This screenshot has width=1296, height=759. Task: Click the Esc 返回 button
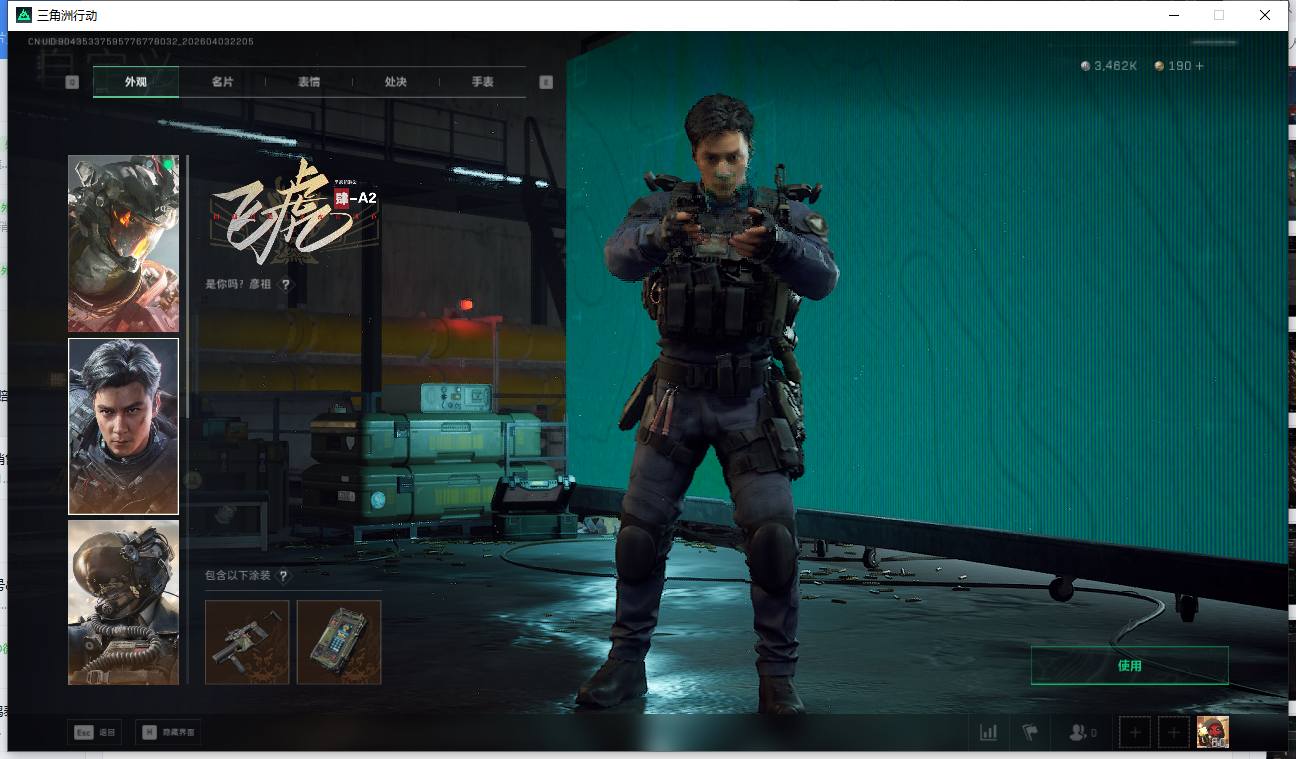tap(96, 733)
